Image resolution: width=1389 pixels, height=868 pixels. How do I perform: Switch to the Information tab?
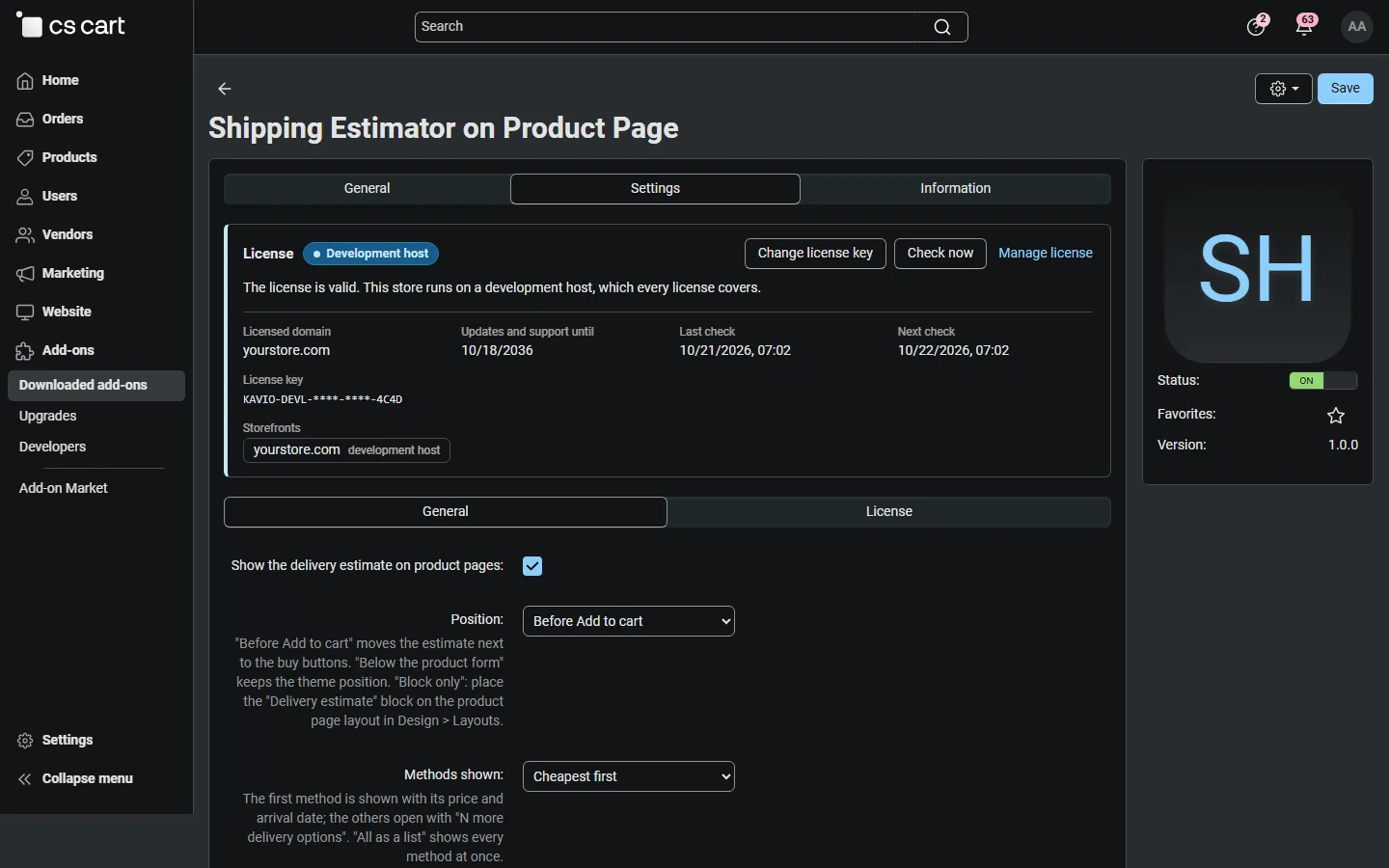tap(956, 189)
